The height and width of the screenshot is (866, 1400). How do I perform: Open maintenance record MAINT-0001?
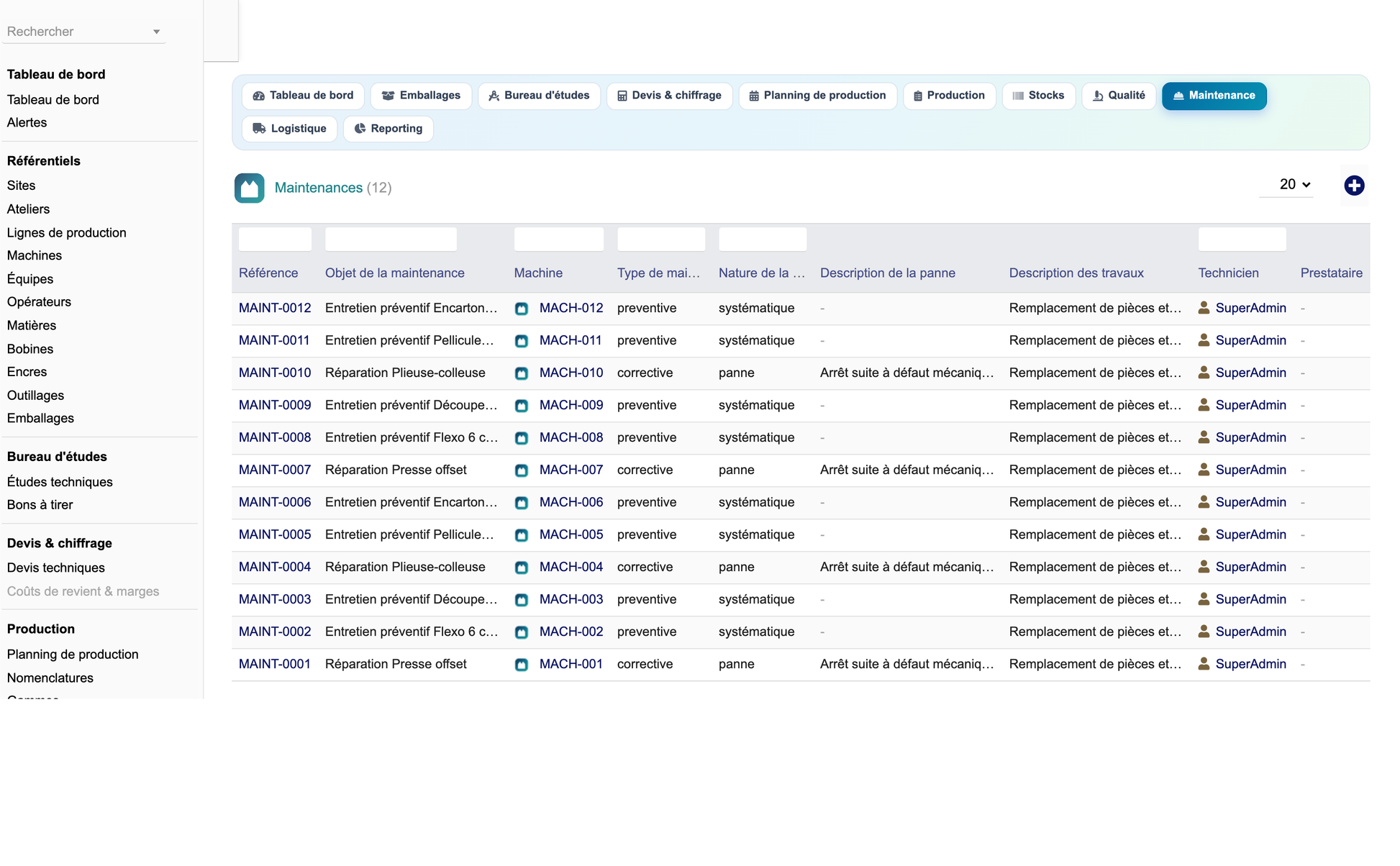275,664
